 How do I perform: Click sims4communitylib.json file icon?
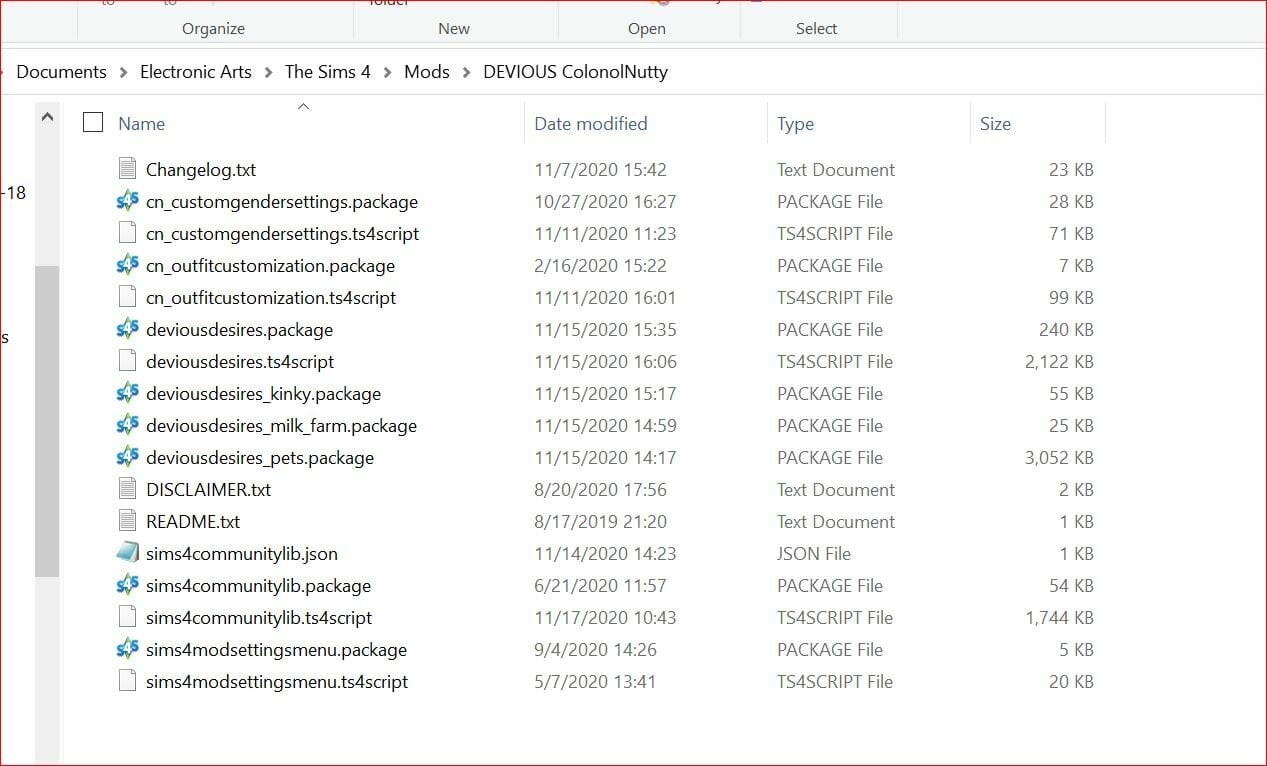point(127,553)
